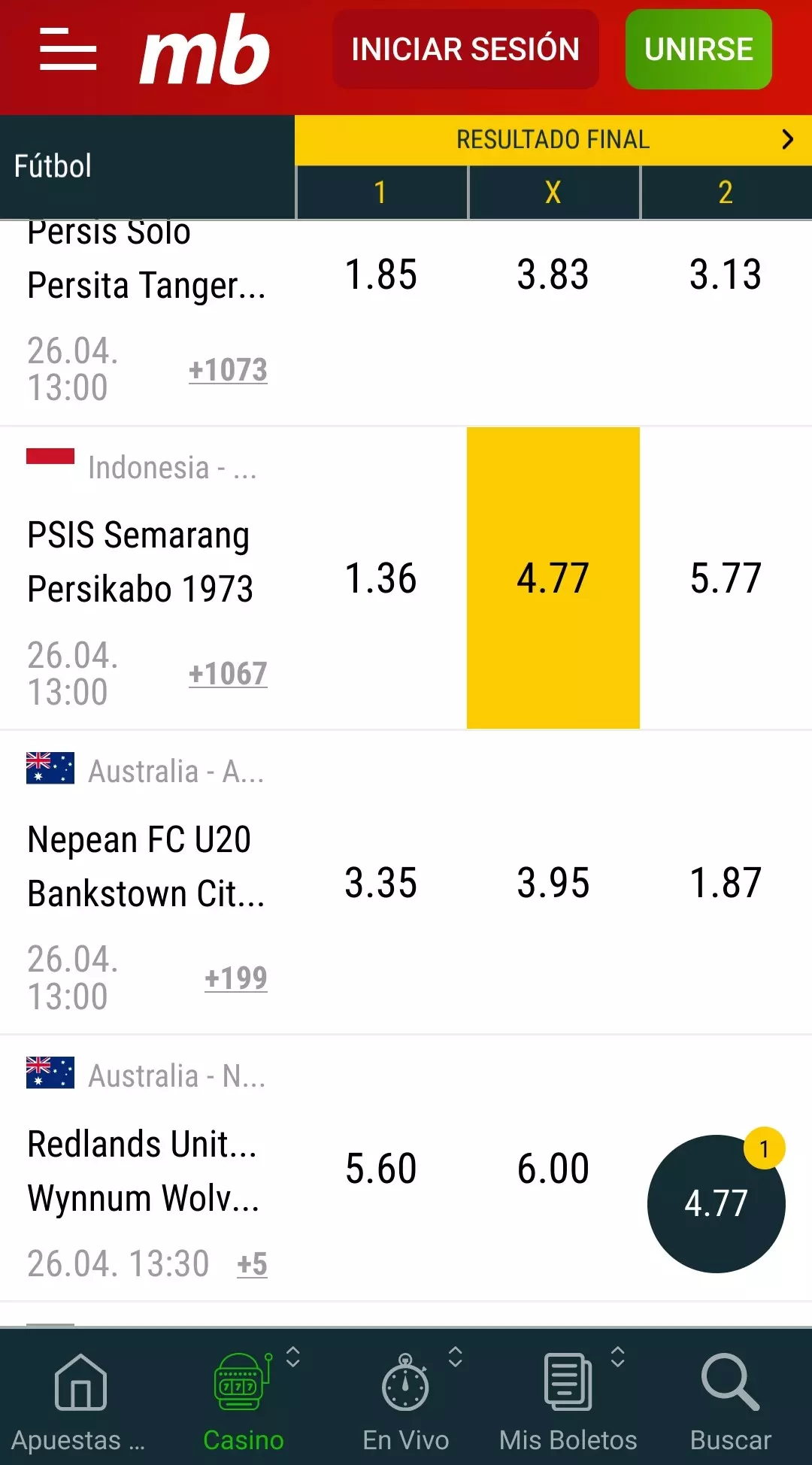
Task: Expand the +1067 more markets link
Action: [228, 673]
